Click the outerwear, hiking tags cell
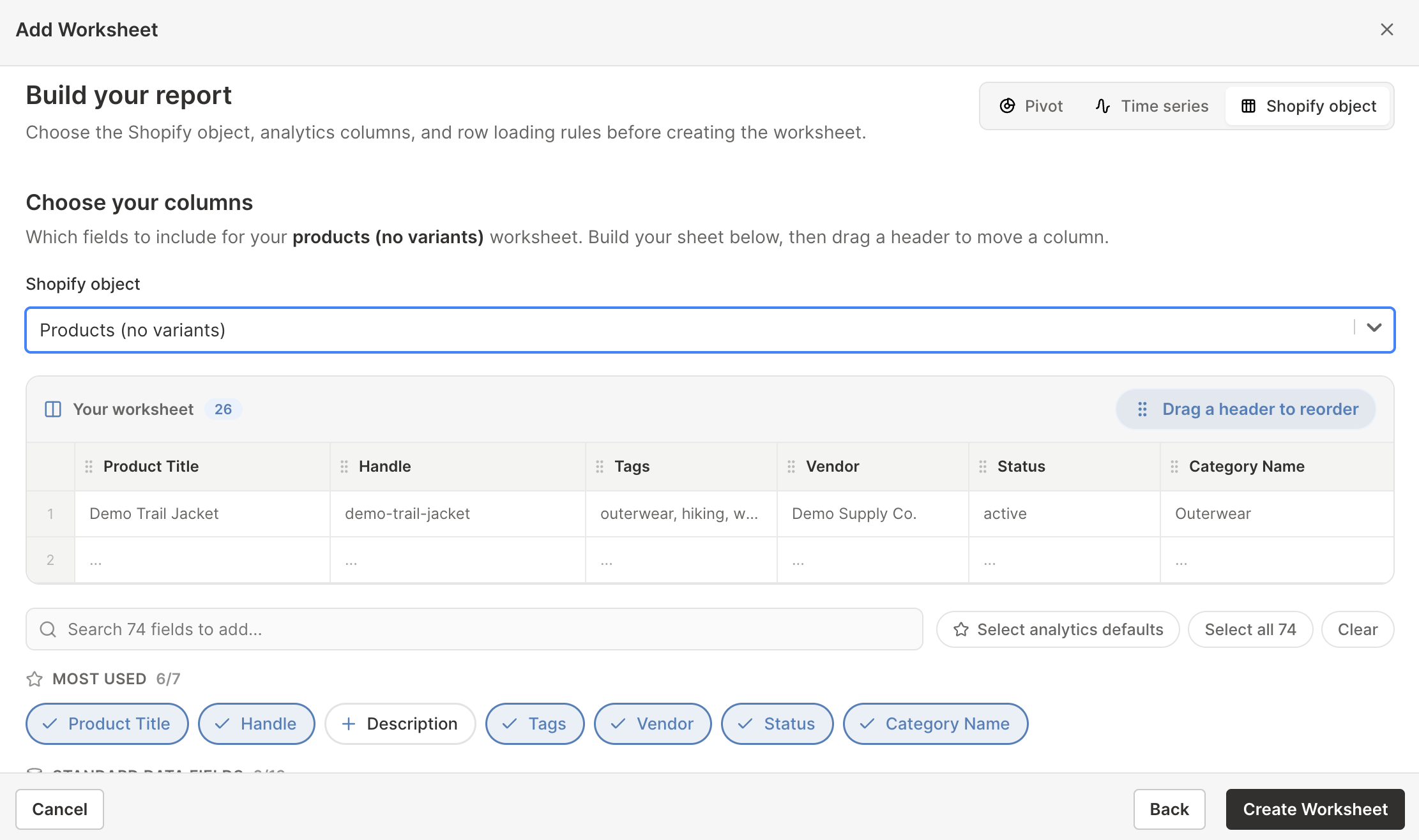Image resolution: width=1419 pixels, height=840 pixels. [x=681, y=514]
